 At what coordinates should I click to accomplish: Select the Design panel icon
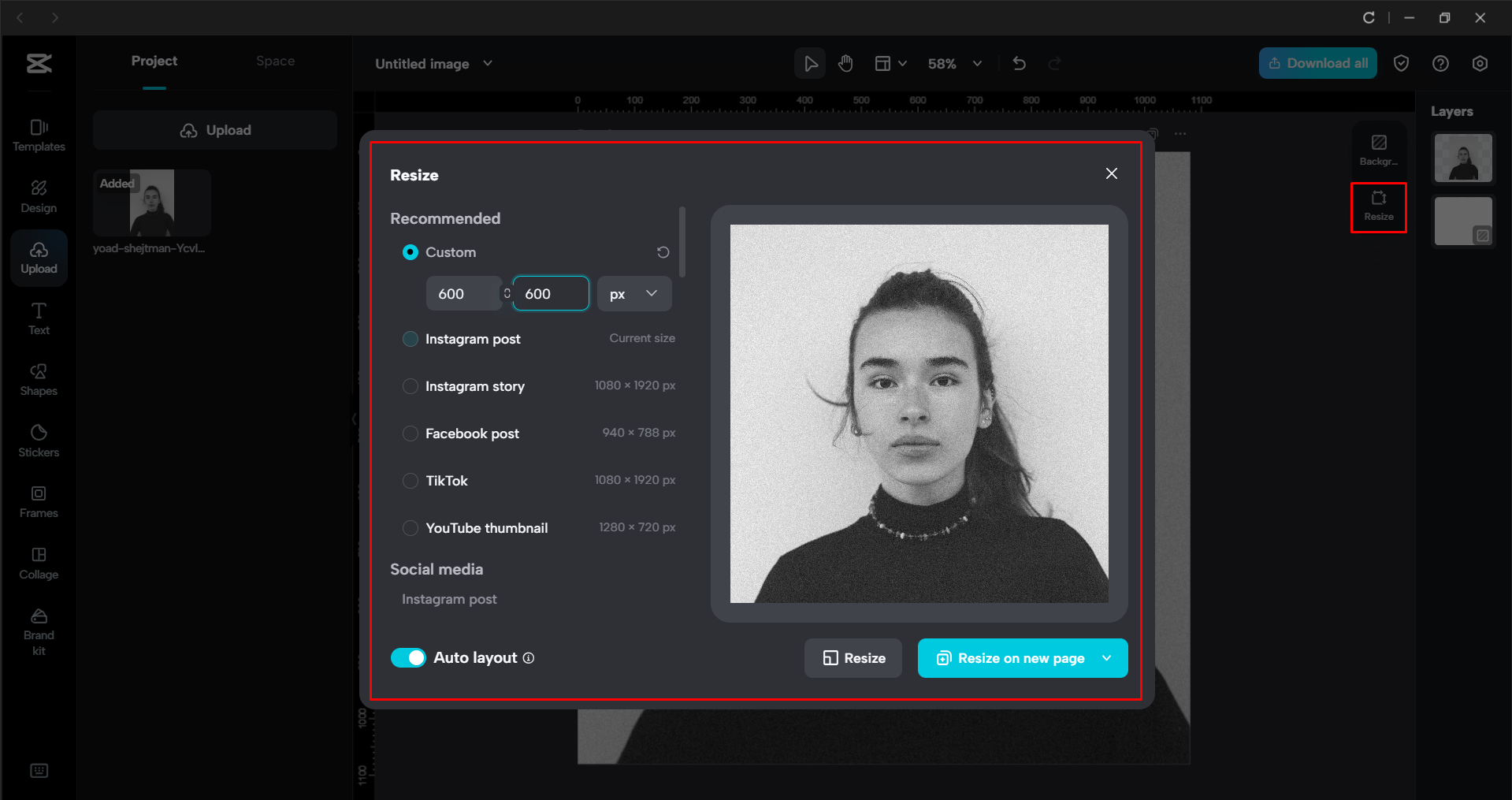tap(38, 195)
